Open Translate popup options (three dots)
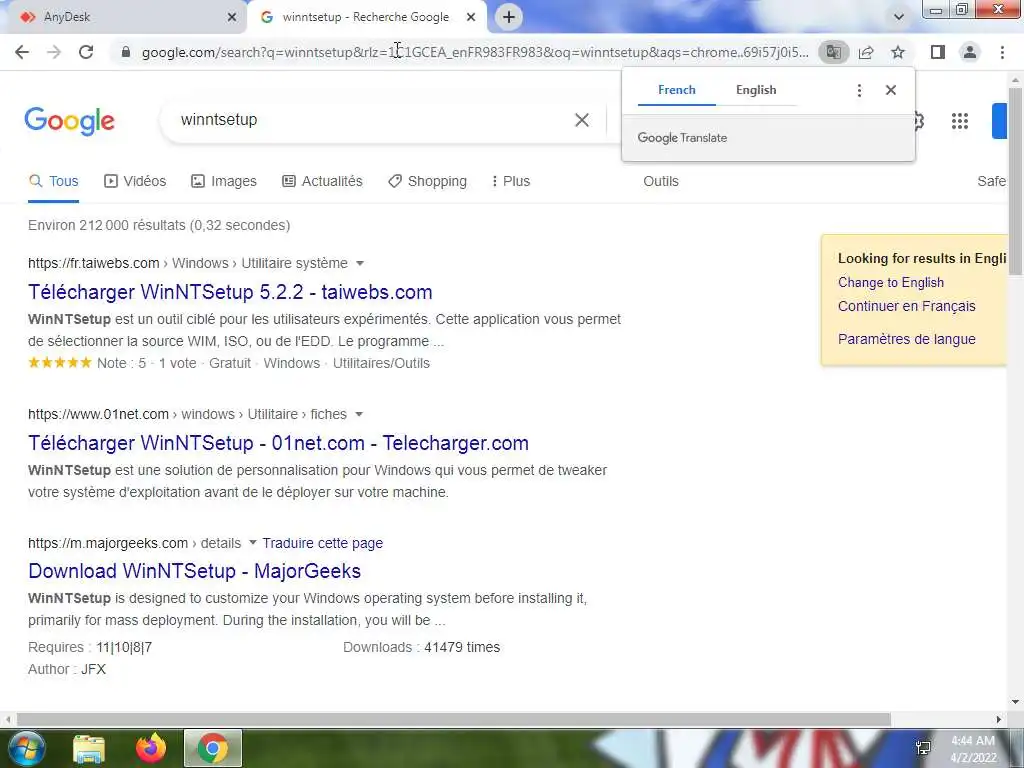 859,91
